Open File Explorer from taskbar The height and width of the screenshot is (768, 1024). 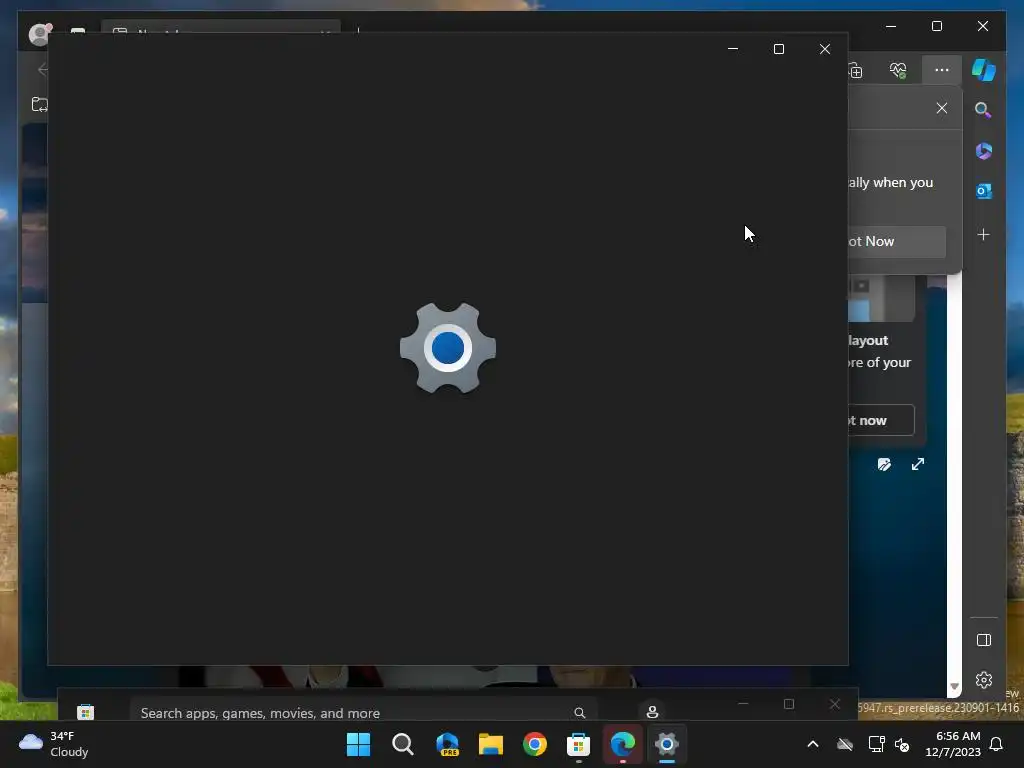point(490,744)
